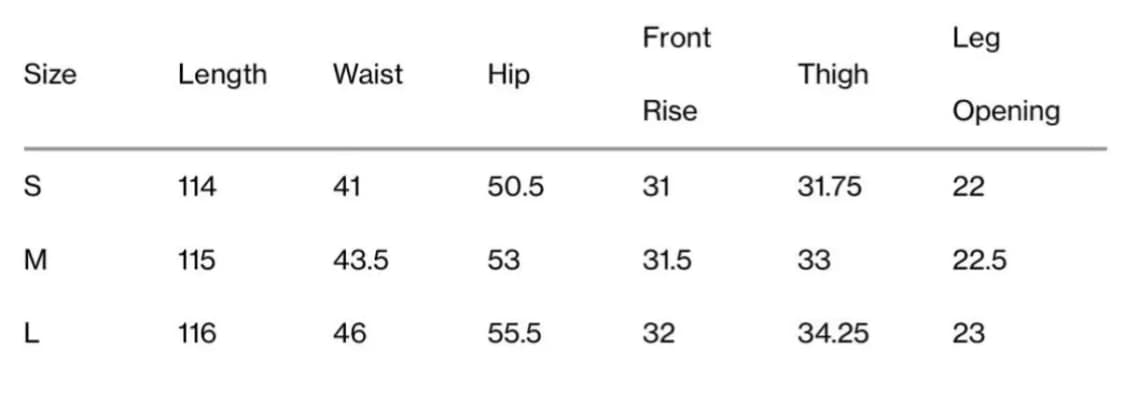The width and height of the screenshot is (1125, 409).
Task: Click the 22.5 leg opening value
Action: click(979, 260)
